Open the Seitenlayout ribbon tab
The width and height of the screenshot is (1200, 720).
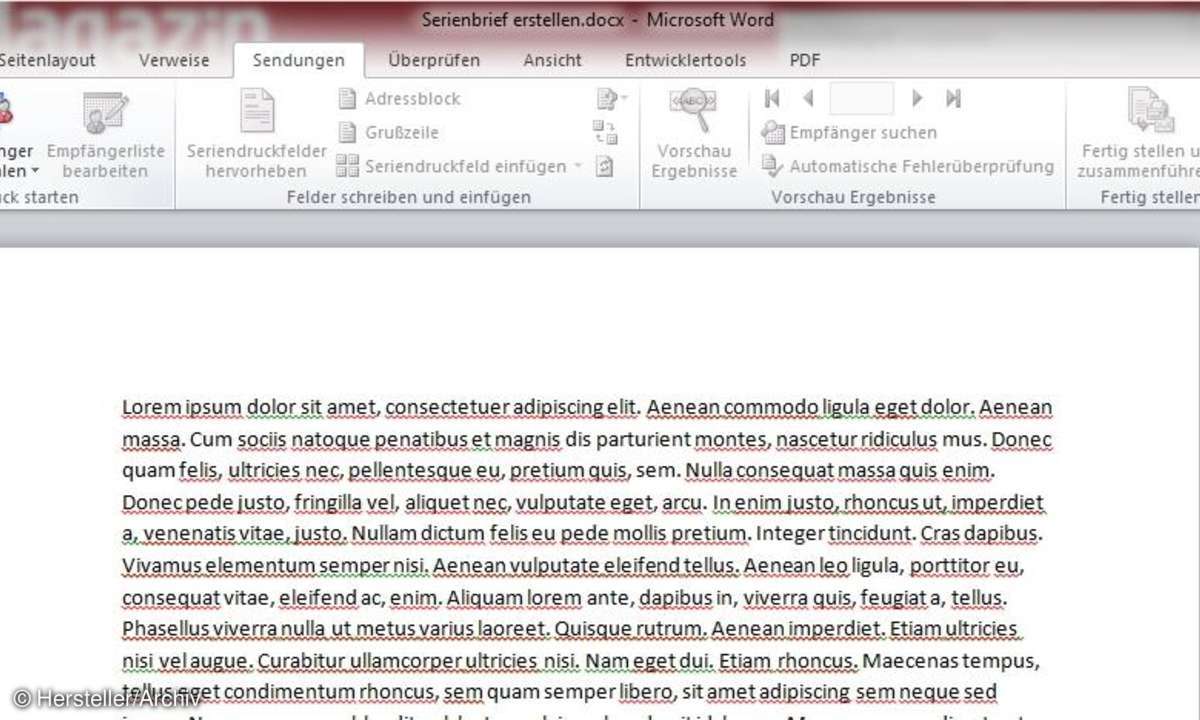tap(47, 60)
